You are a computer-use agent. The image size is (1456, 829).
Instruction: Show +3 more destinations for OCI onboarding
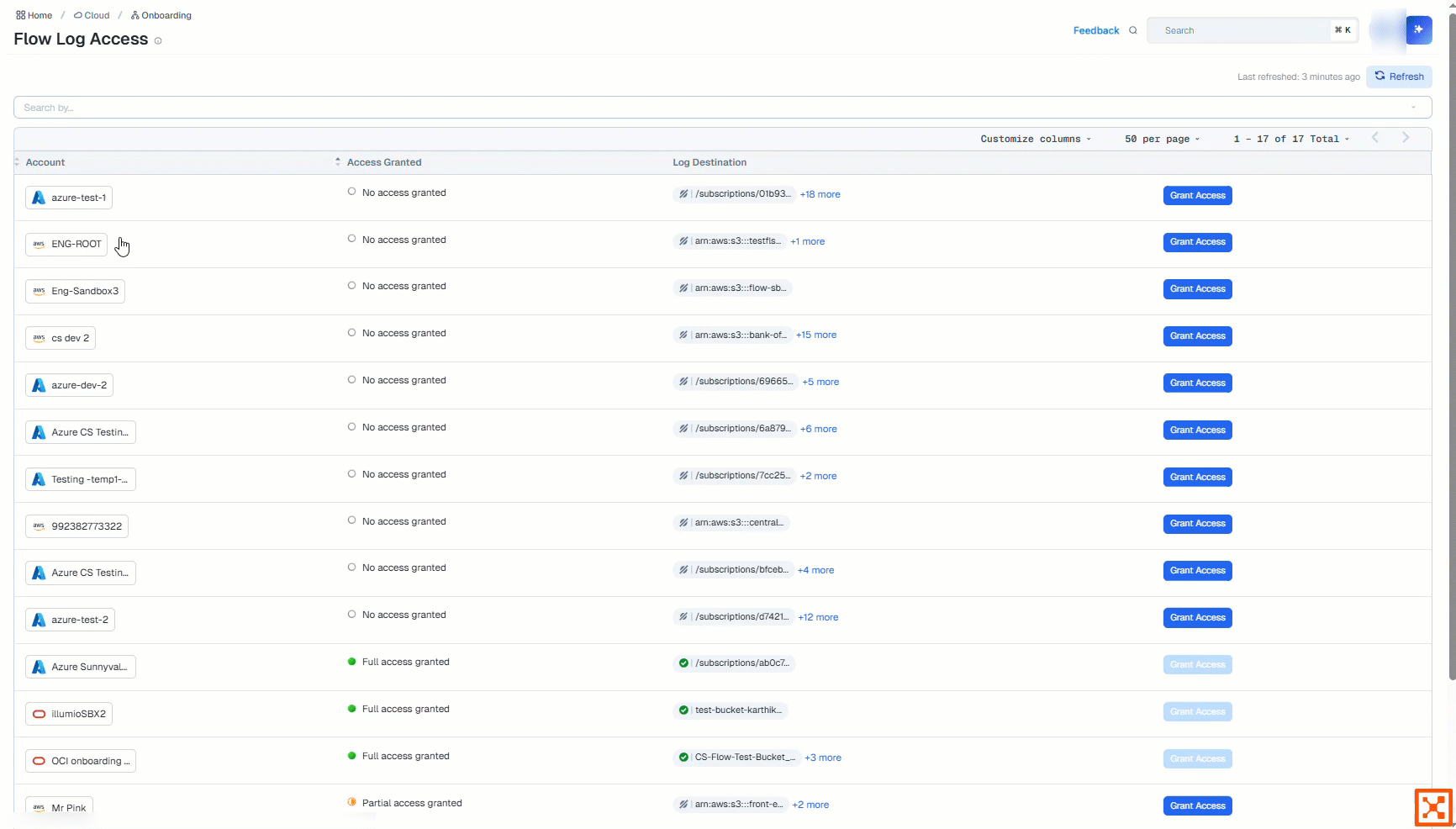pos(822,758)
